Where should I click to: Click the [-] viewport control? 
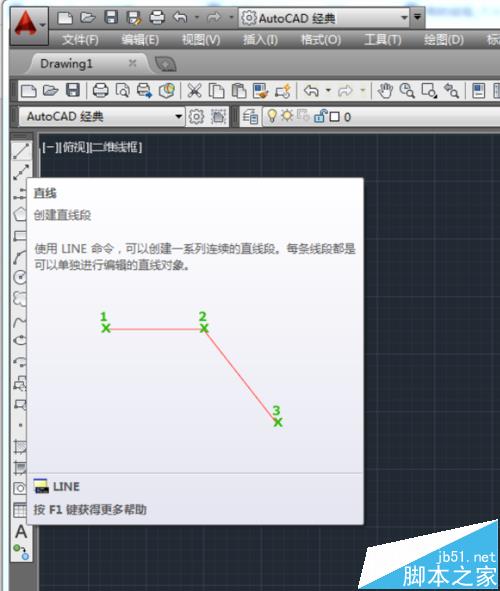[x=51, y=147]
